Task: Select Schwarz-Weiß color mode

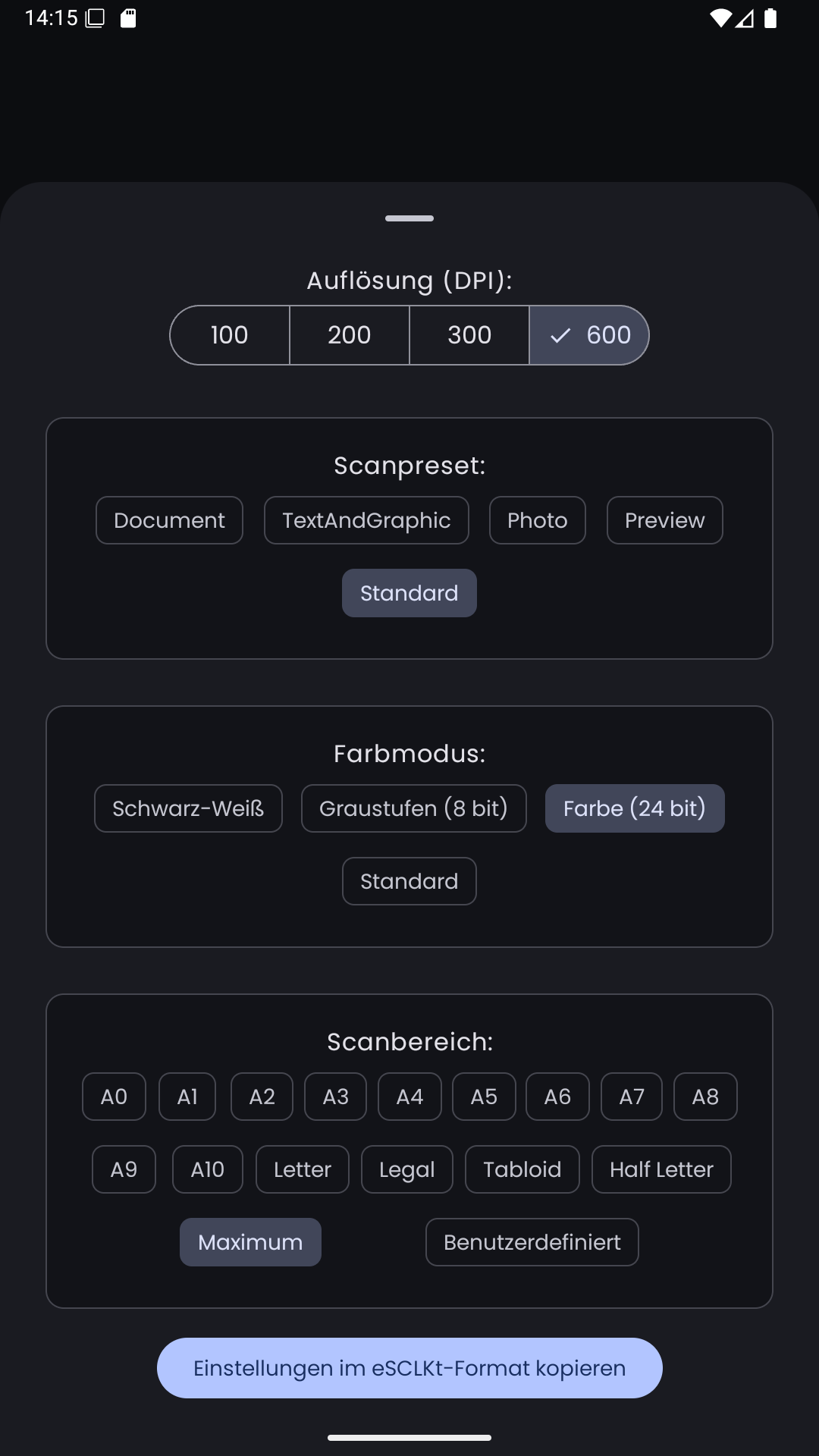Action: 188,808
